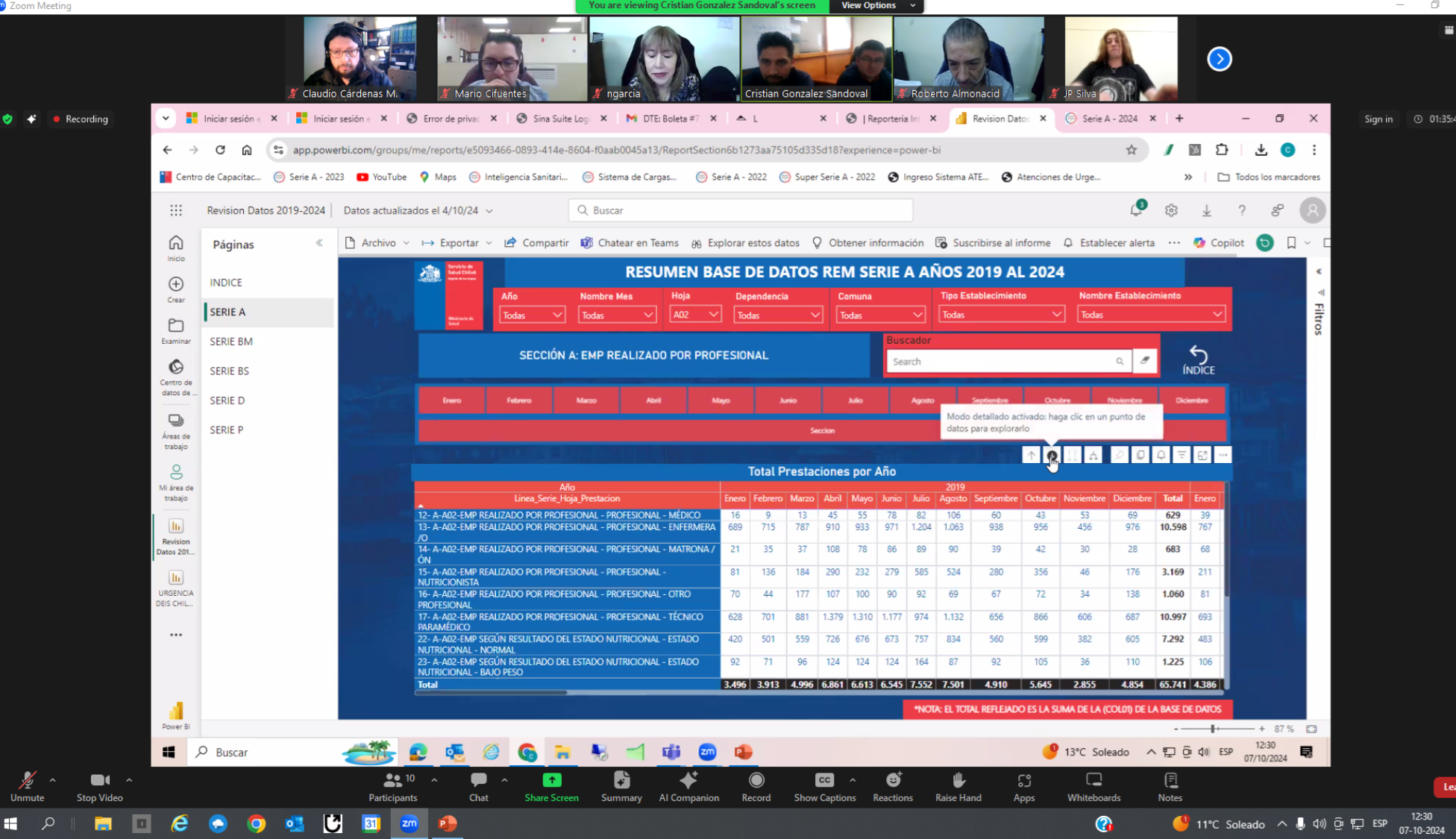Click the Power BI Buscar search box

(x=741, y=210)
